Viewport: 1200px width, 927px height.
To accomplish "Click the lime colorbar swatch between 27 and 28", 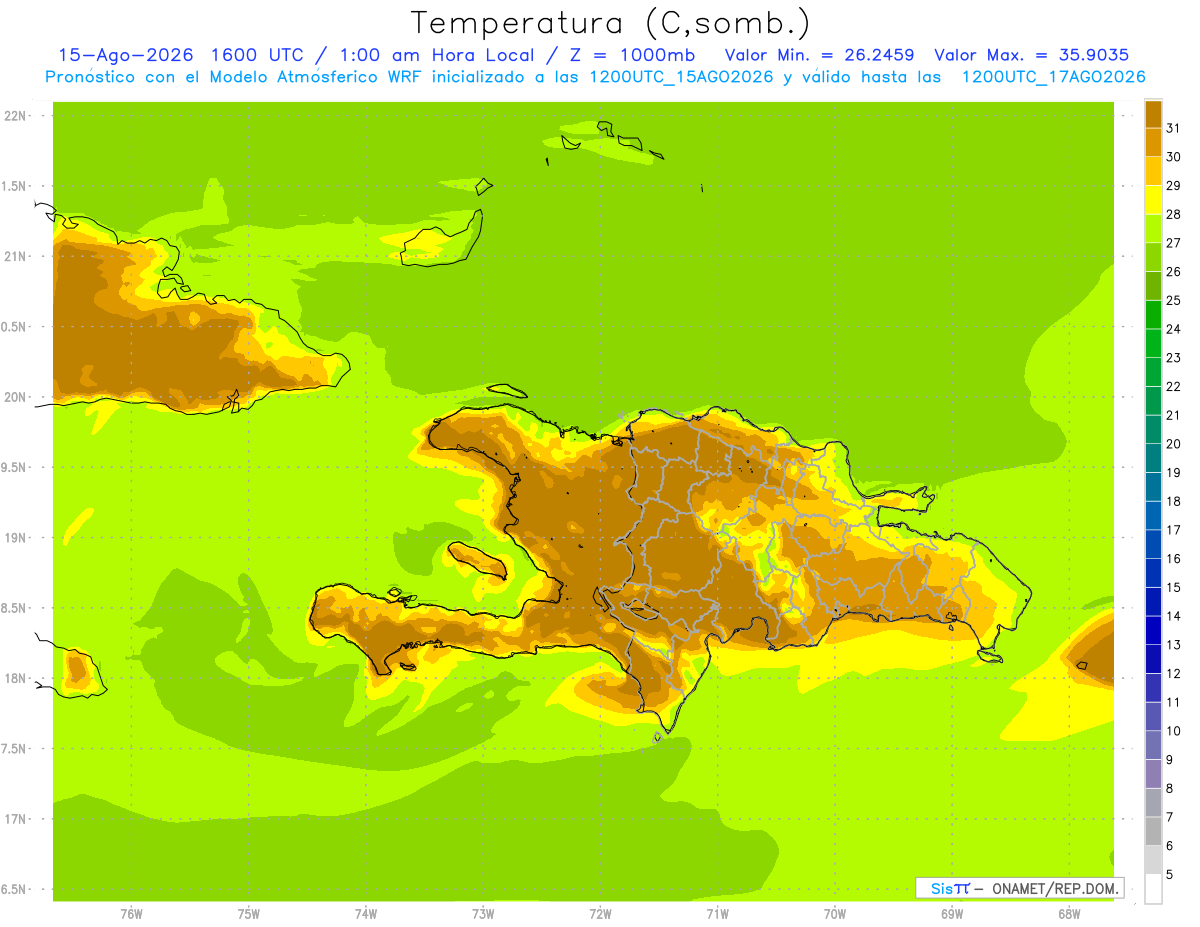I will pyautogui.click(x=1153, y=228).
